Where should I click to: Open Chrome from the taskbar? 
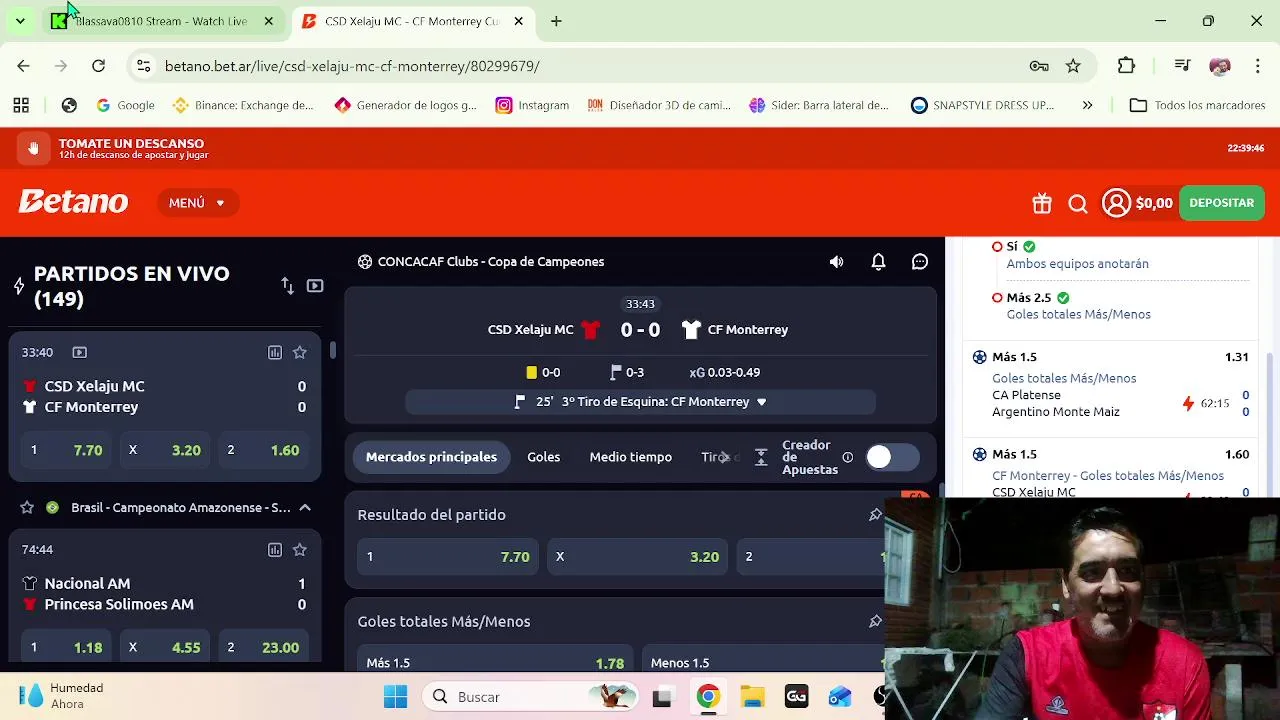(x=708, y=697)
